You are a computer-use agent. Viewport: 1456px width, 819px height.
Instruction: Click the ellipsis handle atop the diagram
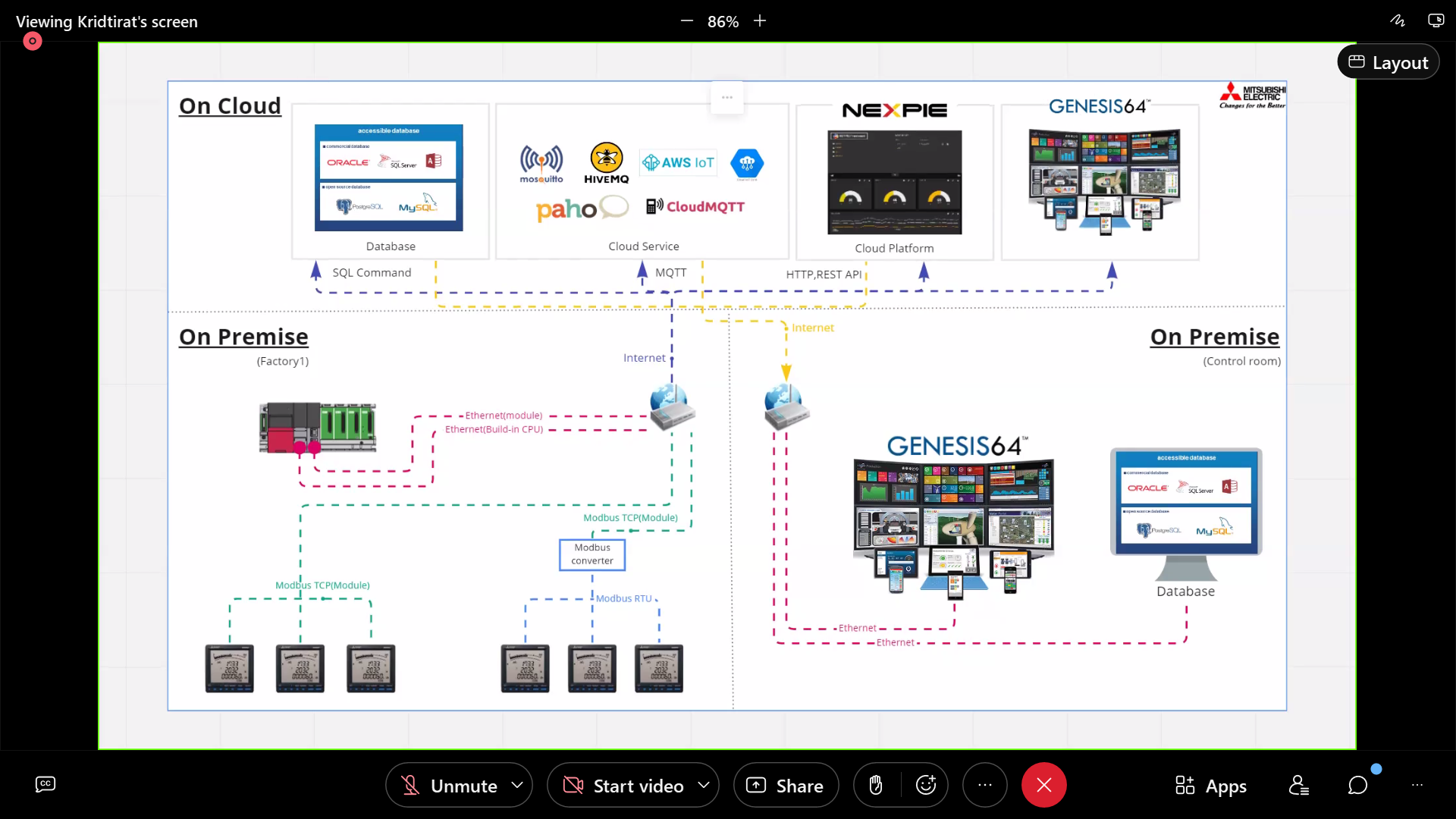tap(727, 97)
